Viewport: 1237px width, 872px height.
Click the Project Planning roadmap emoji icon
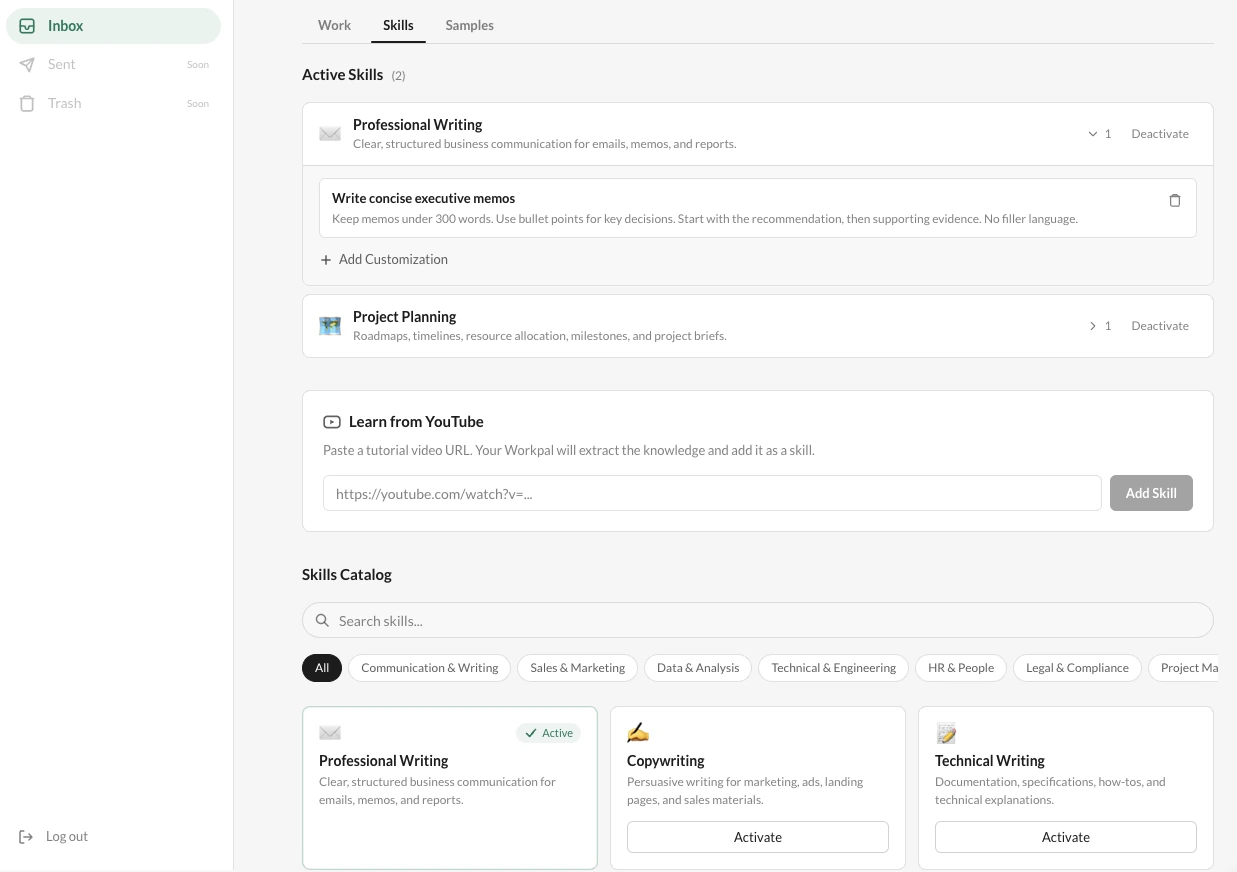tap(330, 325)
